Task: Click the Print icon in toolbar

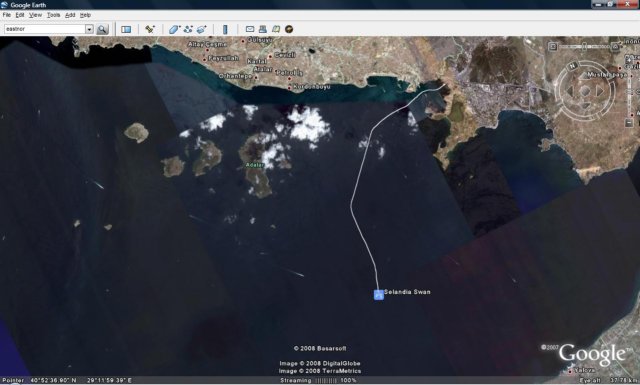Action: (263, 29)
